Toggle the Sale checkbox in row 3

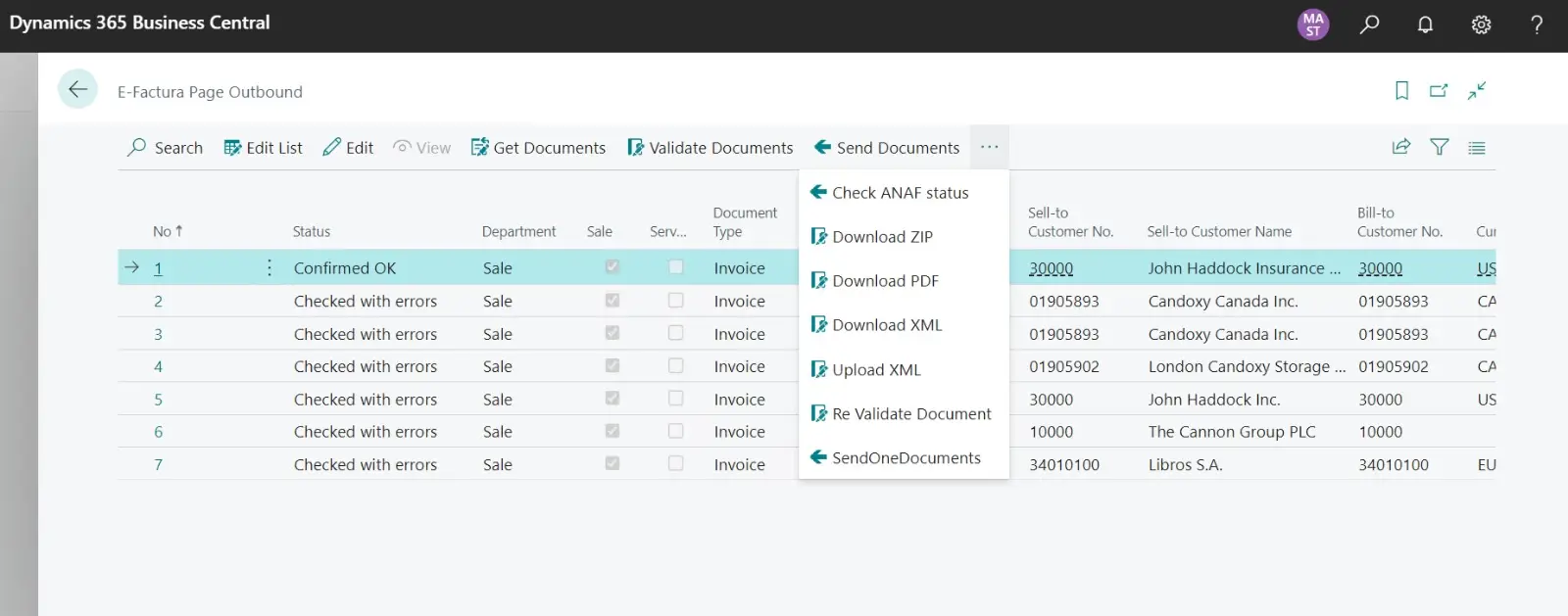pyautogui.click(x=612, y=333)
